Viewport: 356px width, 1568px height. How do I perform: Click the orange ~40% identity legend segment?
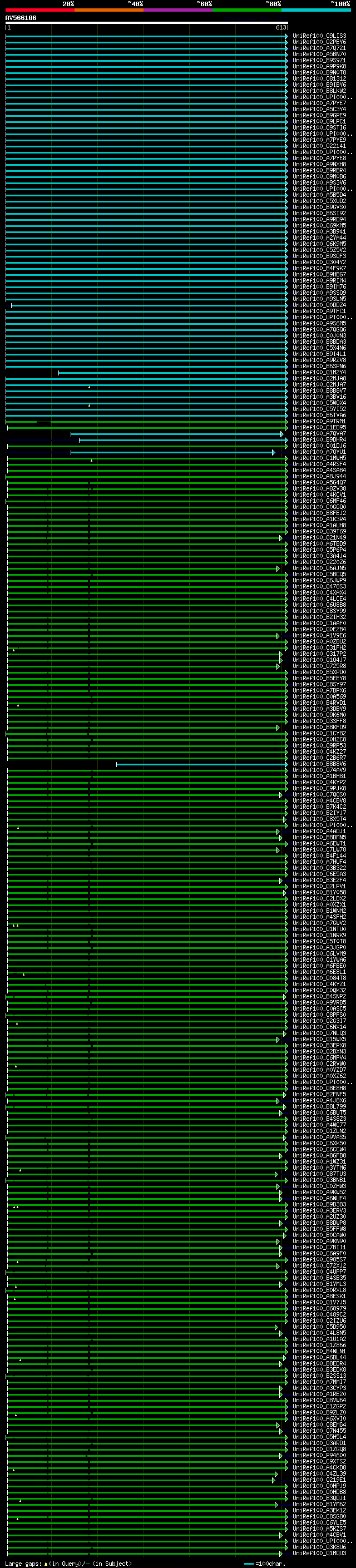109,10
